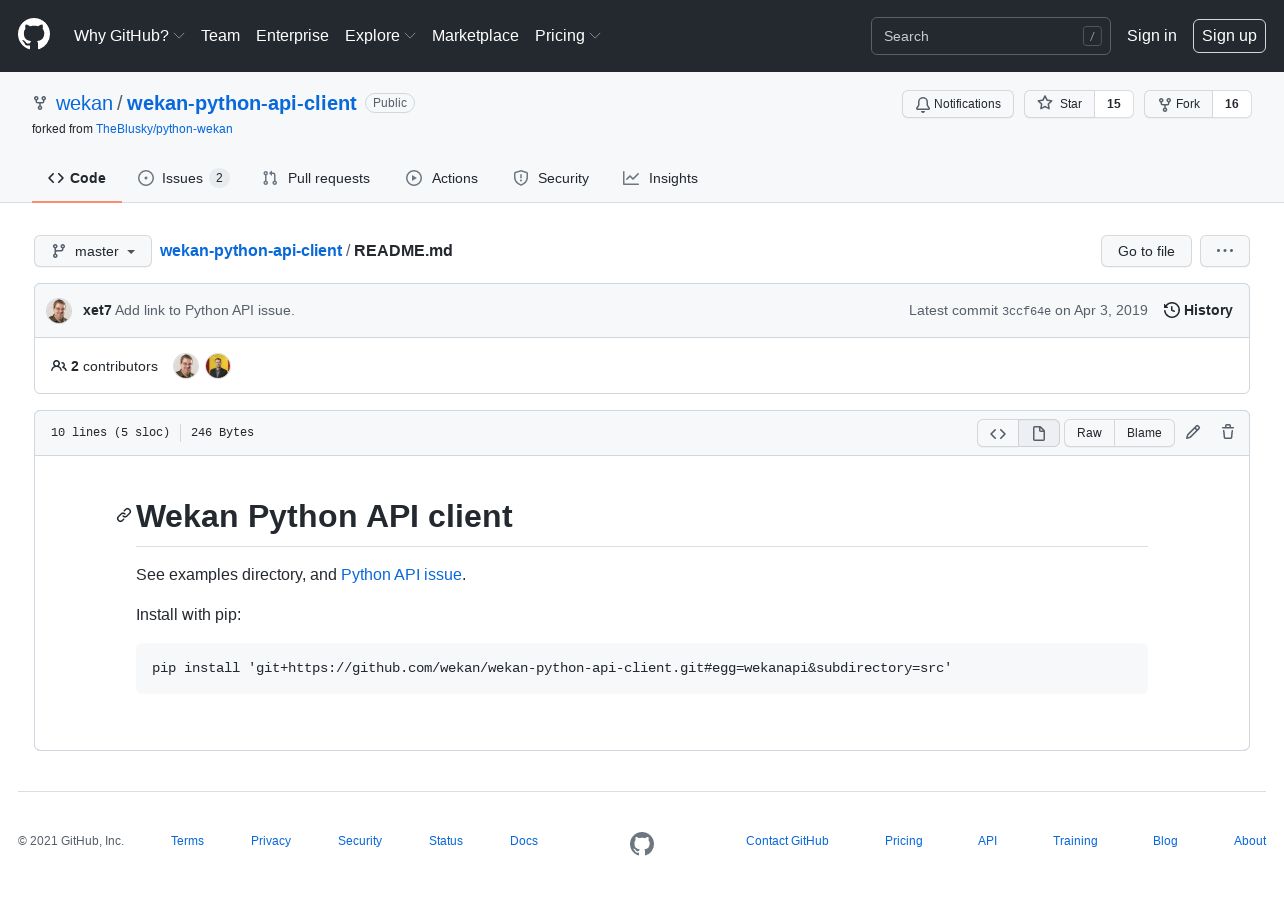The image size is (1284, 906).
Task: Open the Privacy footer link
Action: (x=271, y=841)
